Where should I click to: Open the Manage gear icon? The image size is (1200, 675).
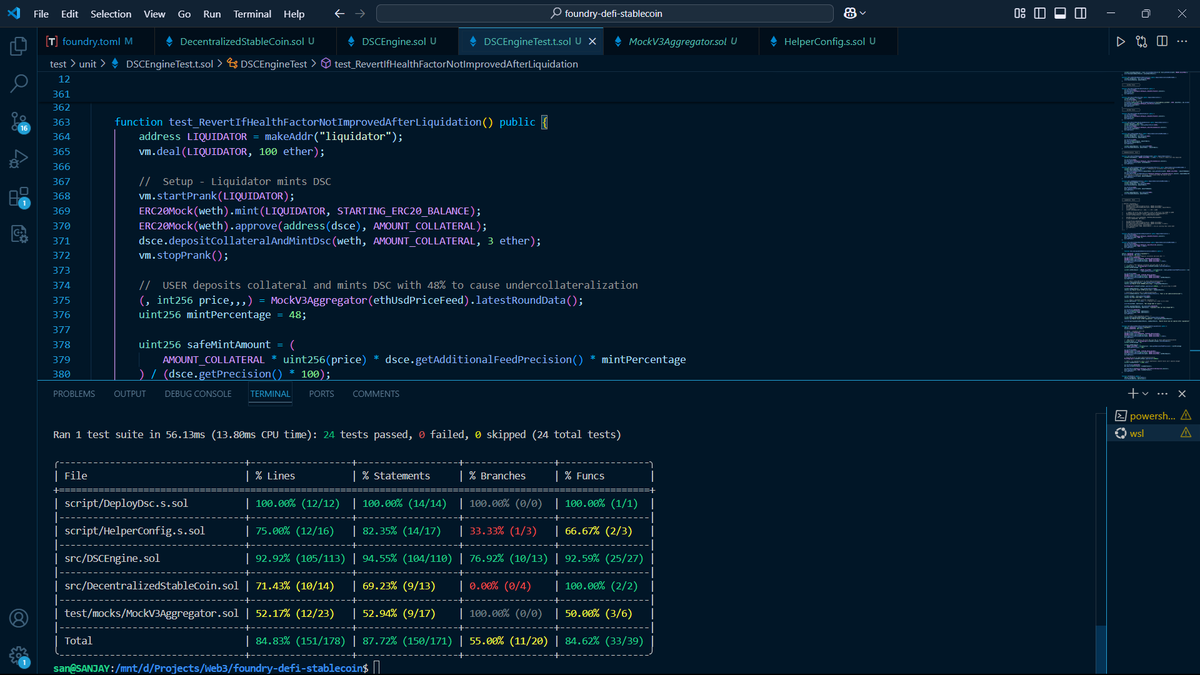click(x=18, y=656)
